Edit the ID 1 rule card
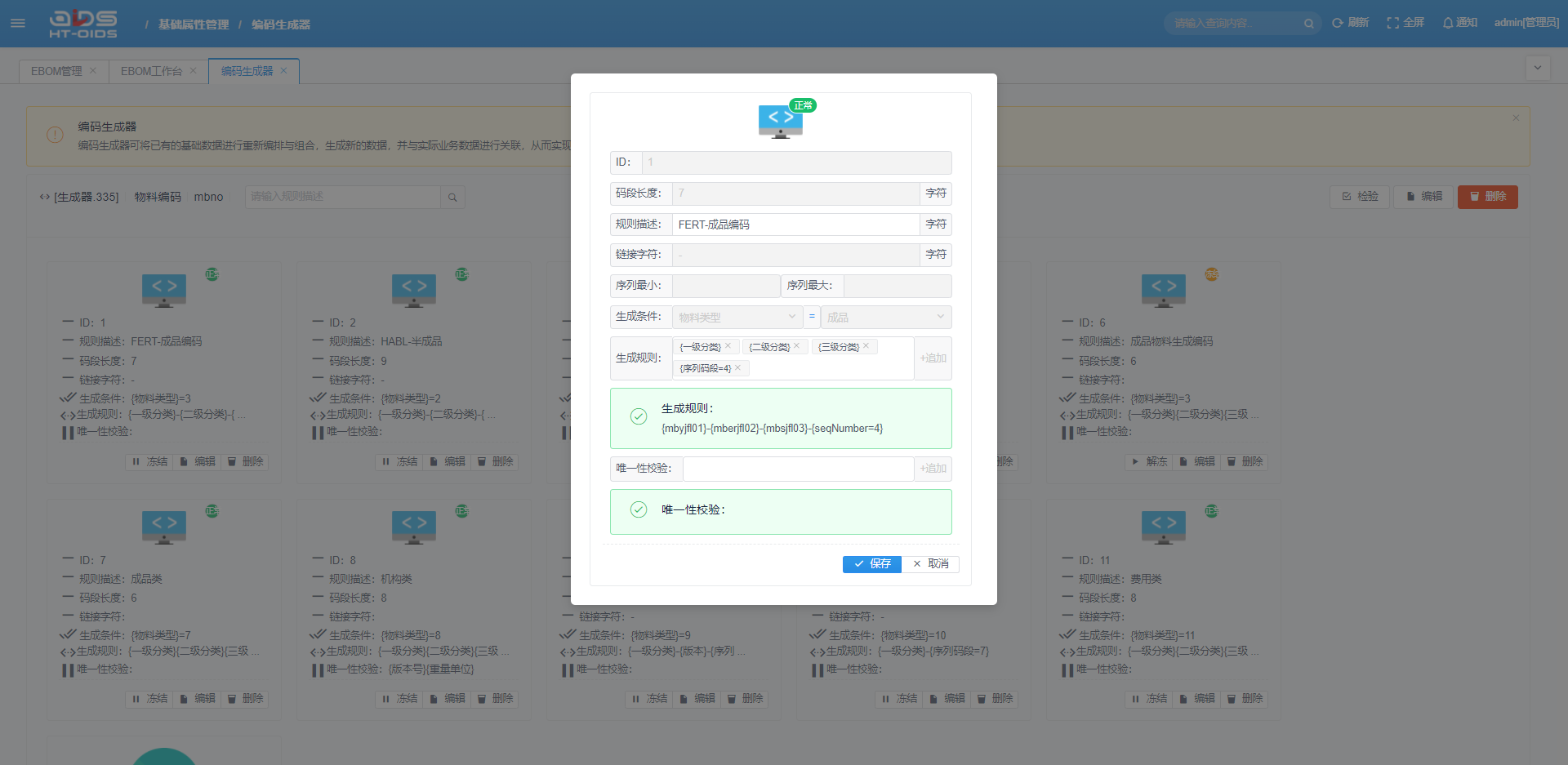The width and height of the screenshot is (1568, 765). click(198, 462)
